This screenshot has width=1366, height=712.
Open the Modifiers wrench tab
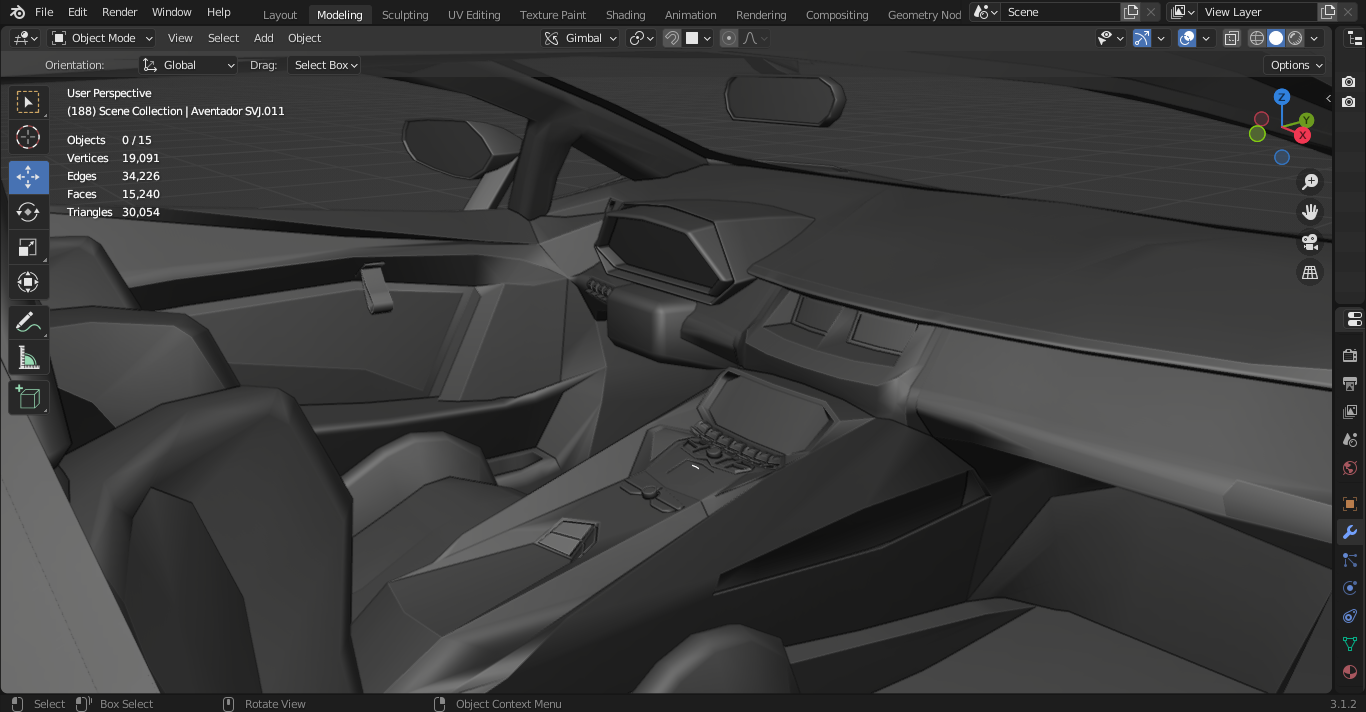coord(1350,532)
